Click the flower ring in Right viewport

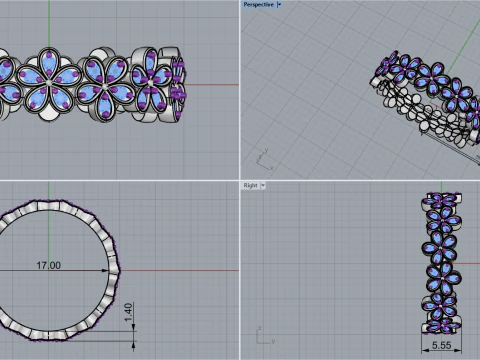(442, 263)
